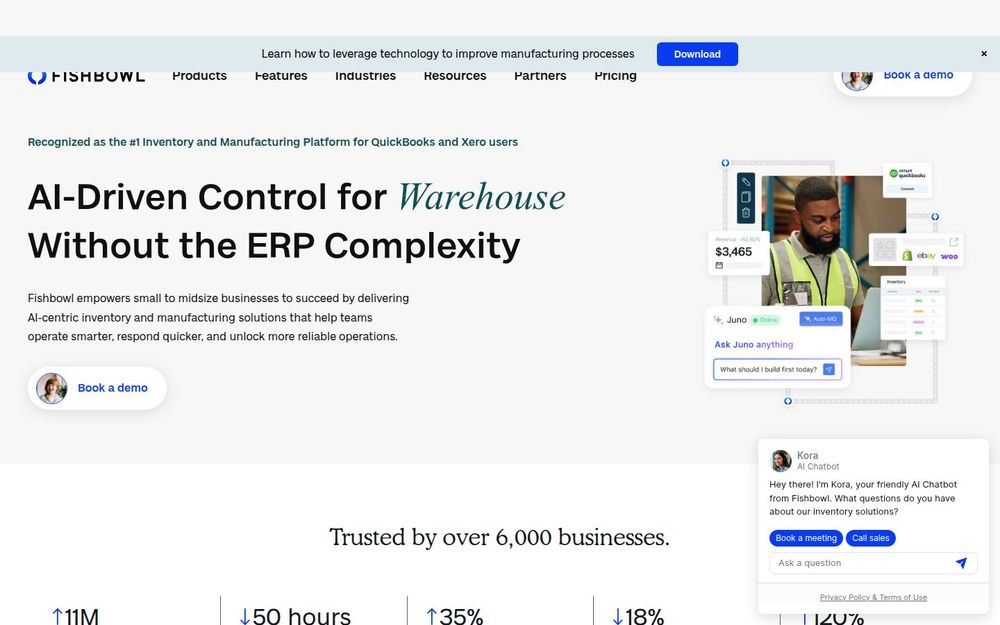This screenshot has width=1000, height=625.
Task: Click the external-link icon on marketplace card
Action: (953, 242)
